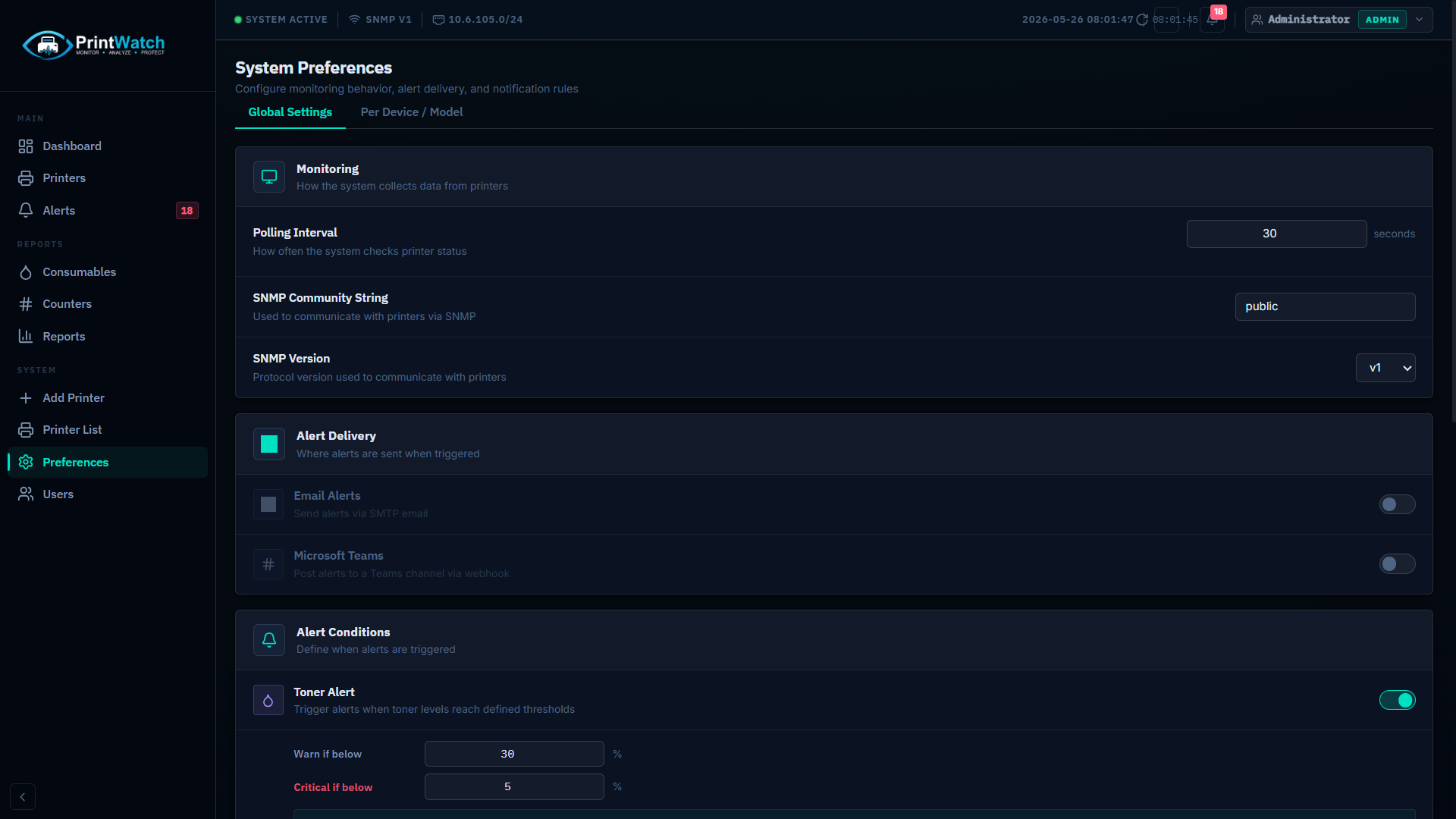Click the refresh icon near timestamp
This screenshot has width=1456, height=819.
(x=1142, y=20)
